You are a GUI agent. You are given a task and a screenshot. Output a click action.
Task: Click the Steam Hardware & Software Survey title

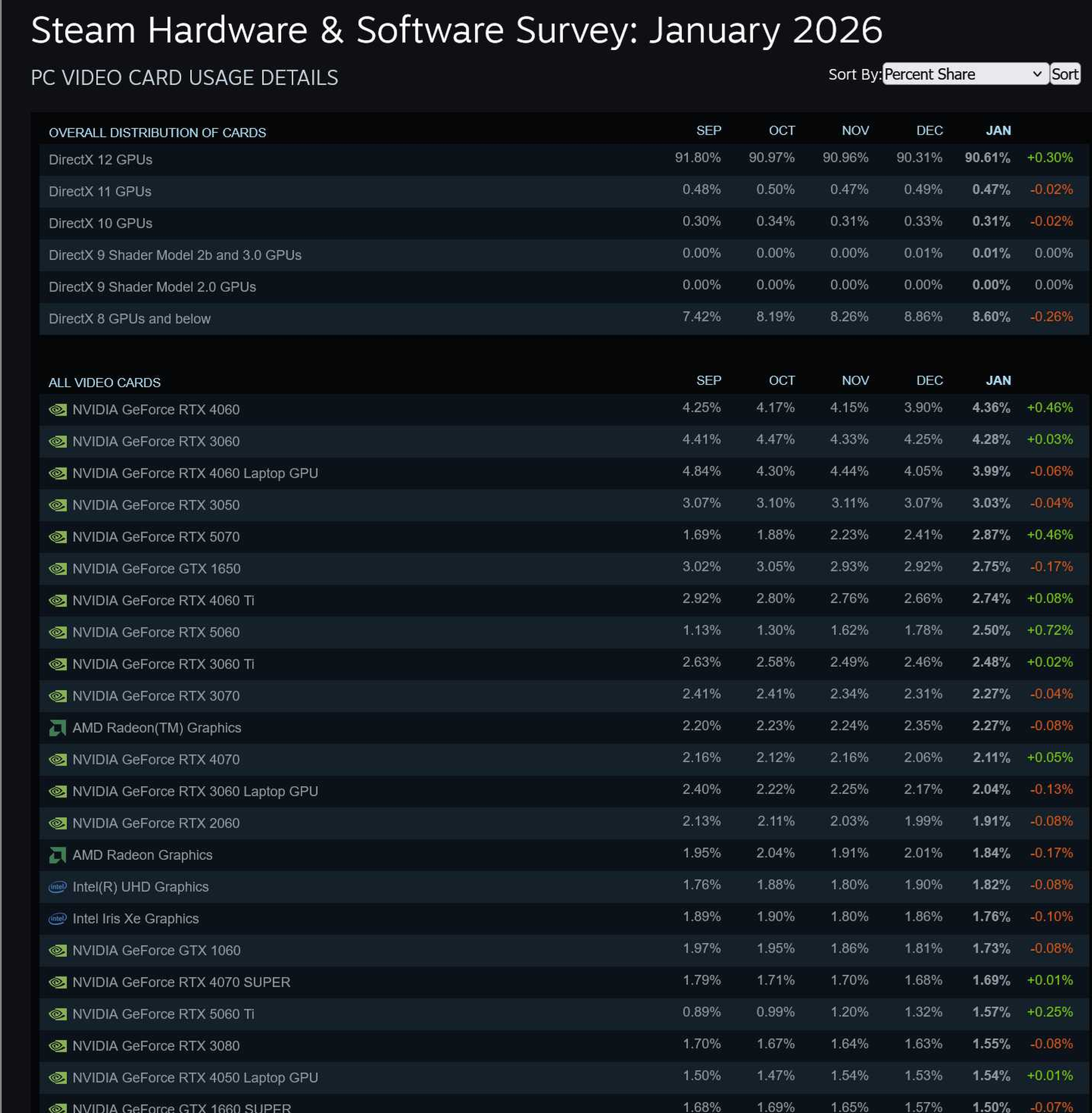coord(456,30)
